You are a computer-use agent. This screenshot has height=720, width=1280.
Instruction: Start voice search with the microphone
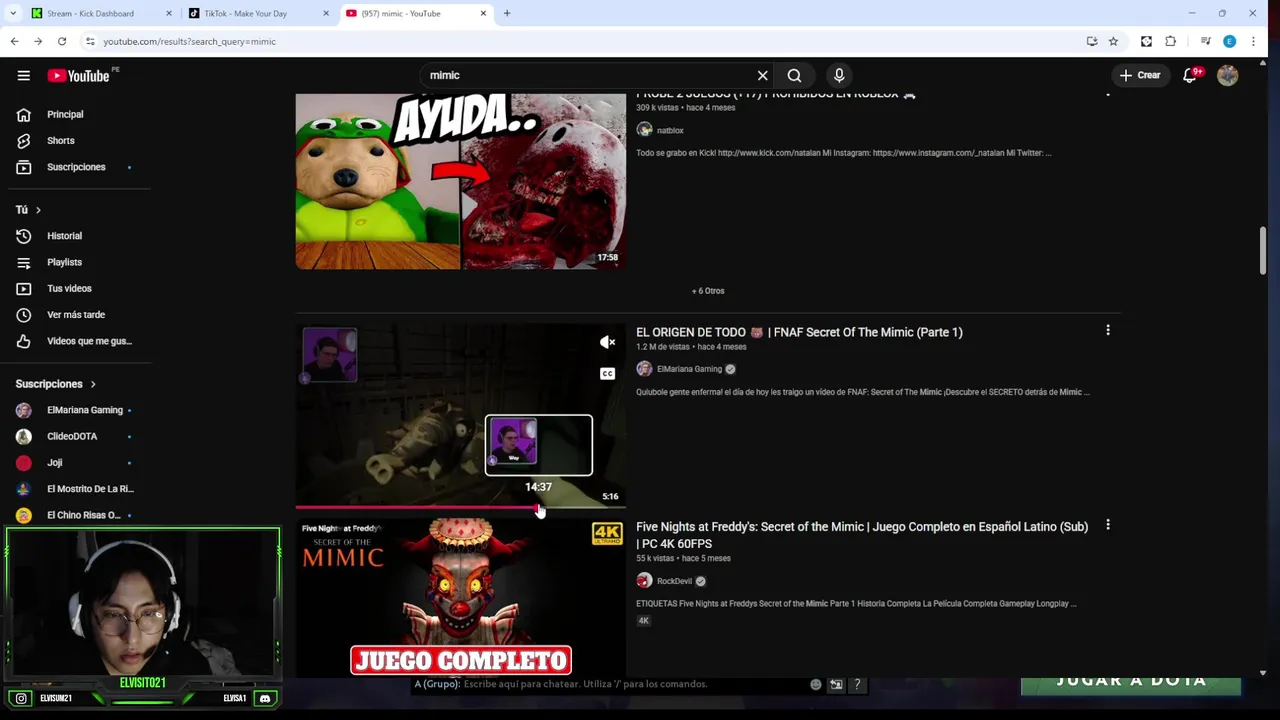tap(839, 75)
